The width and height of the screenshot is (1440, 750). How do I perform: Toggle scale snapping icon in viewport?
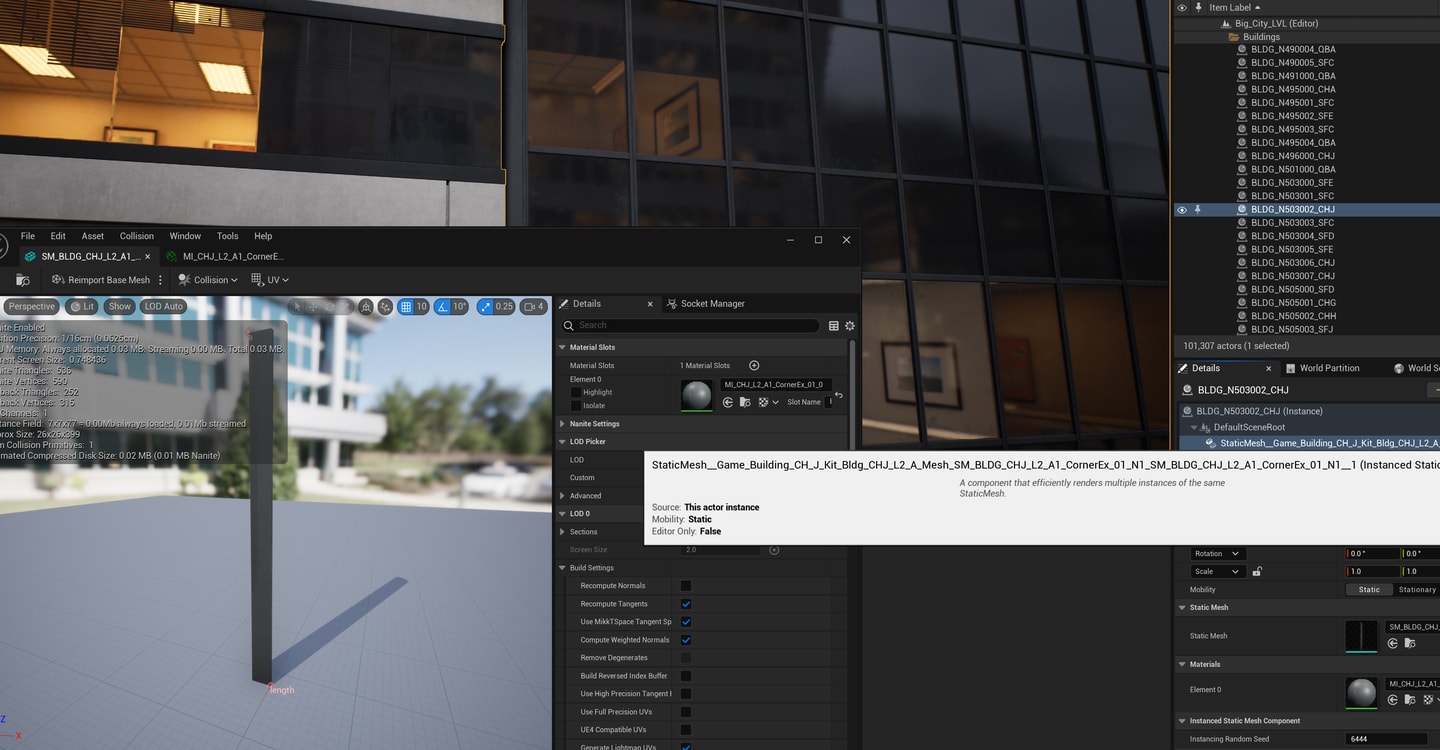tap(485, 306)
